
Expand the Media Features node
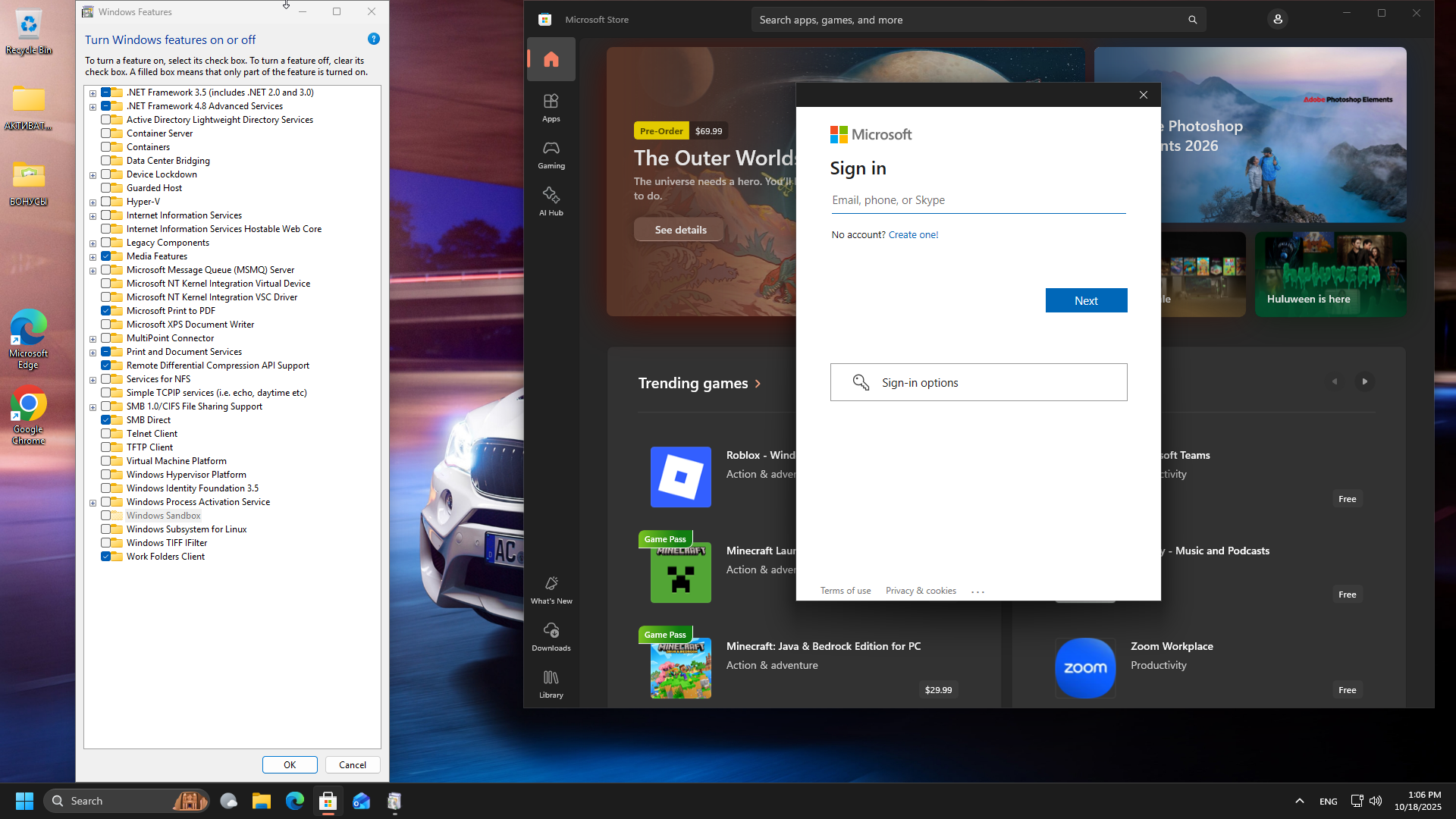pyautogui.click(x=93, y=257)
